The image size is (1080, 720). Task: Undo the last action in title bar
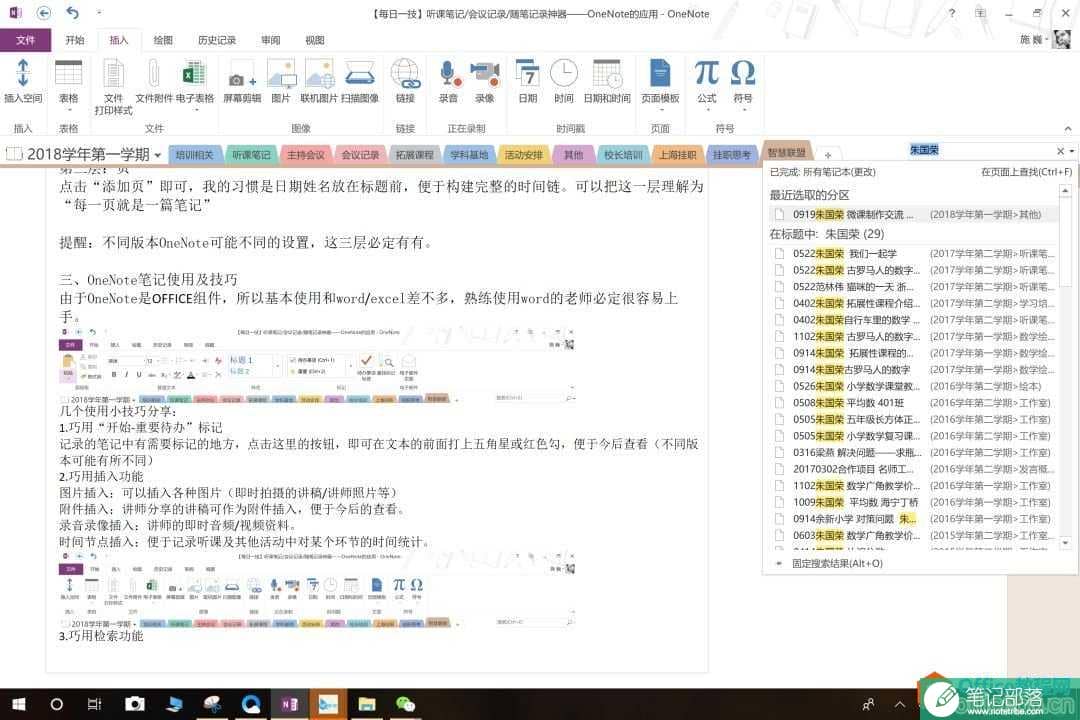tap(72, 13)
